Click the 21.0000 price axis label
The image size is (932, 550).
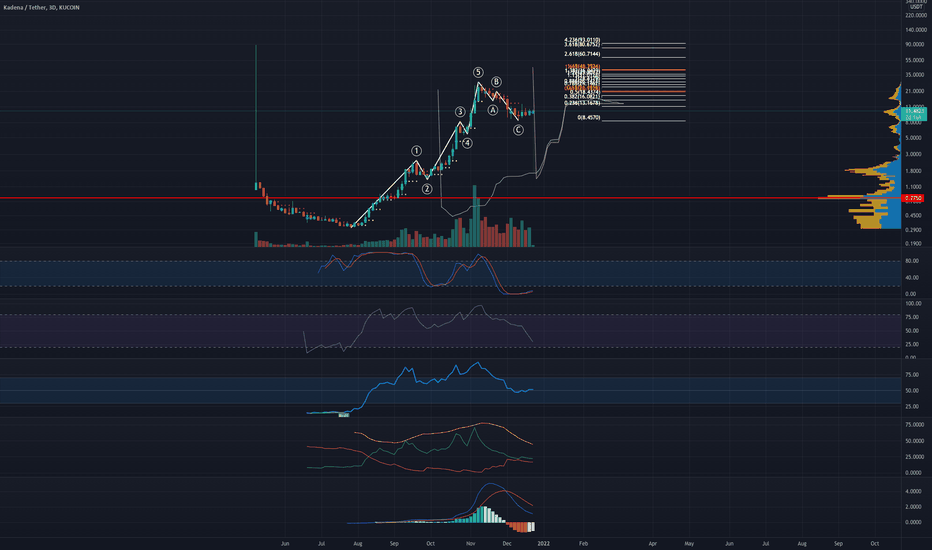click(916, 91)
